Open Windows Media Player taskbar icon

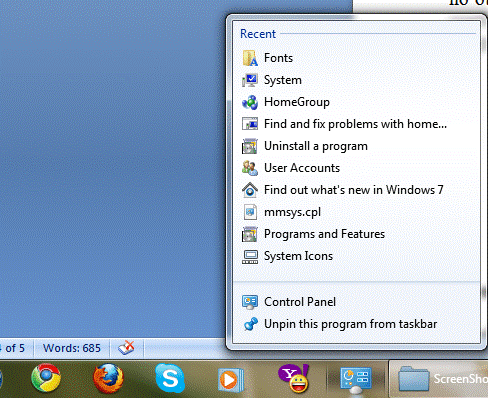point(231,379)
